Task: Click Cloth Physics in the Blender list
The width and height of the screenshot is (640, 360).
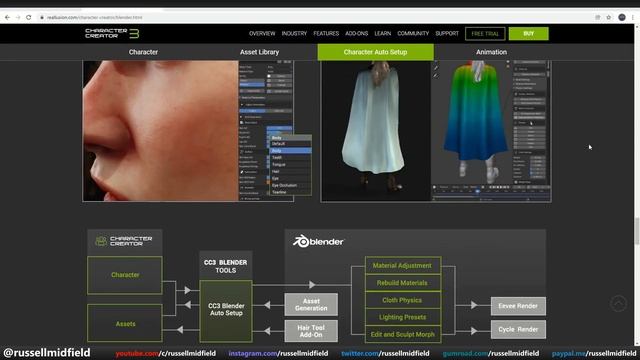Action: [x=402, y=300]
